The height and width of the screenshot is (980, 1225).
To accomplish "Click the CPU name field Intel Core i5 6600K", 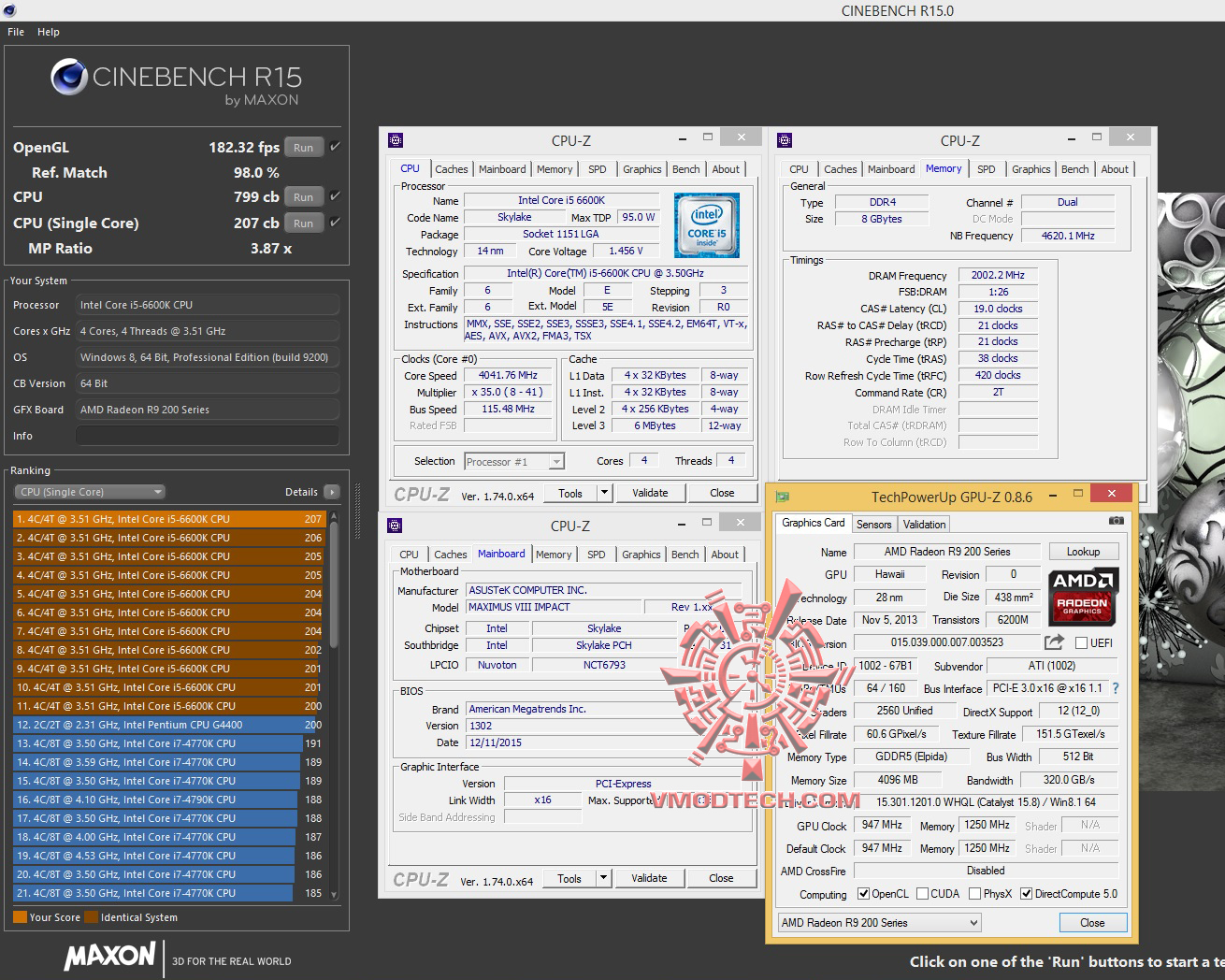I will pyautogui.click(x=561, y=200).
